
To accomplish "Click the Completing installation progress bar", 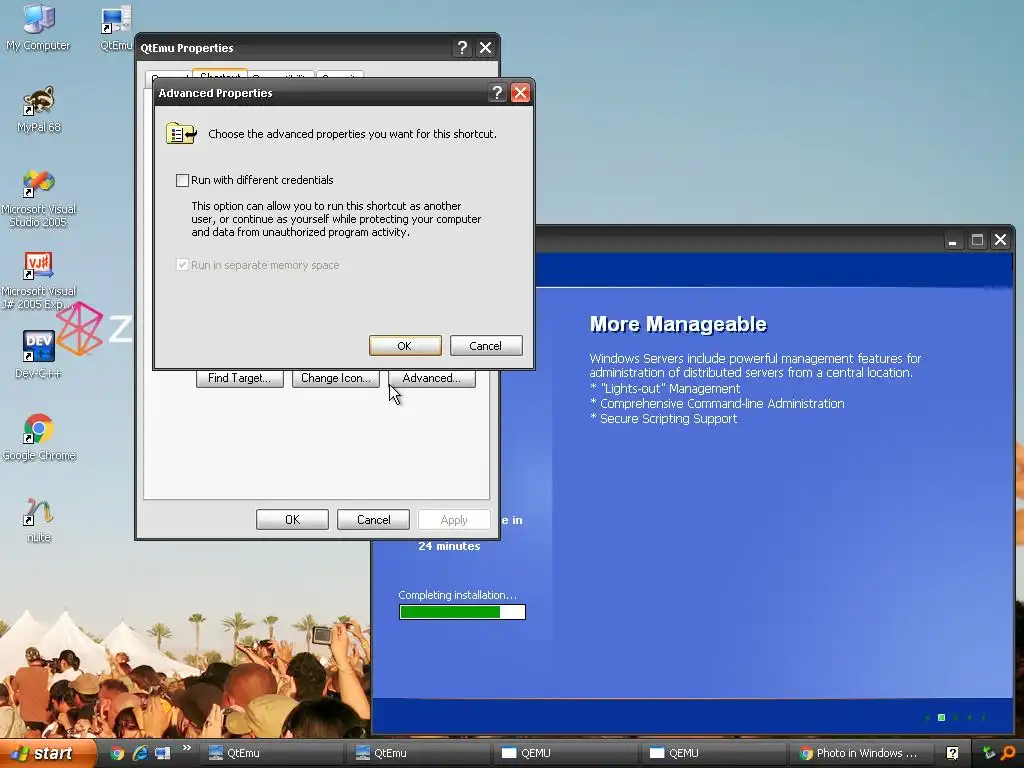I will click(x=462, y=612).
